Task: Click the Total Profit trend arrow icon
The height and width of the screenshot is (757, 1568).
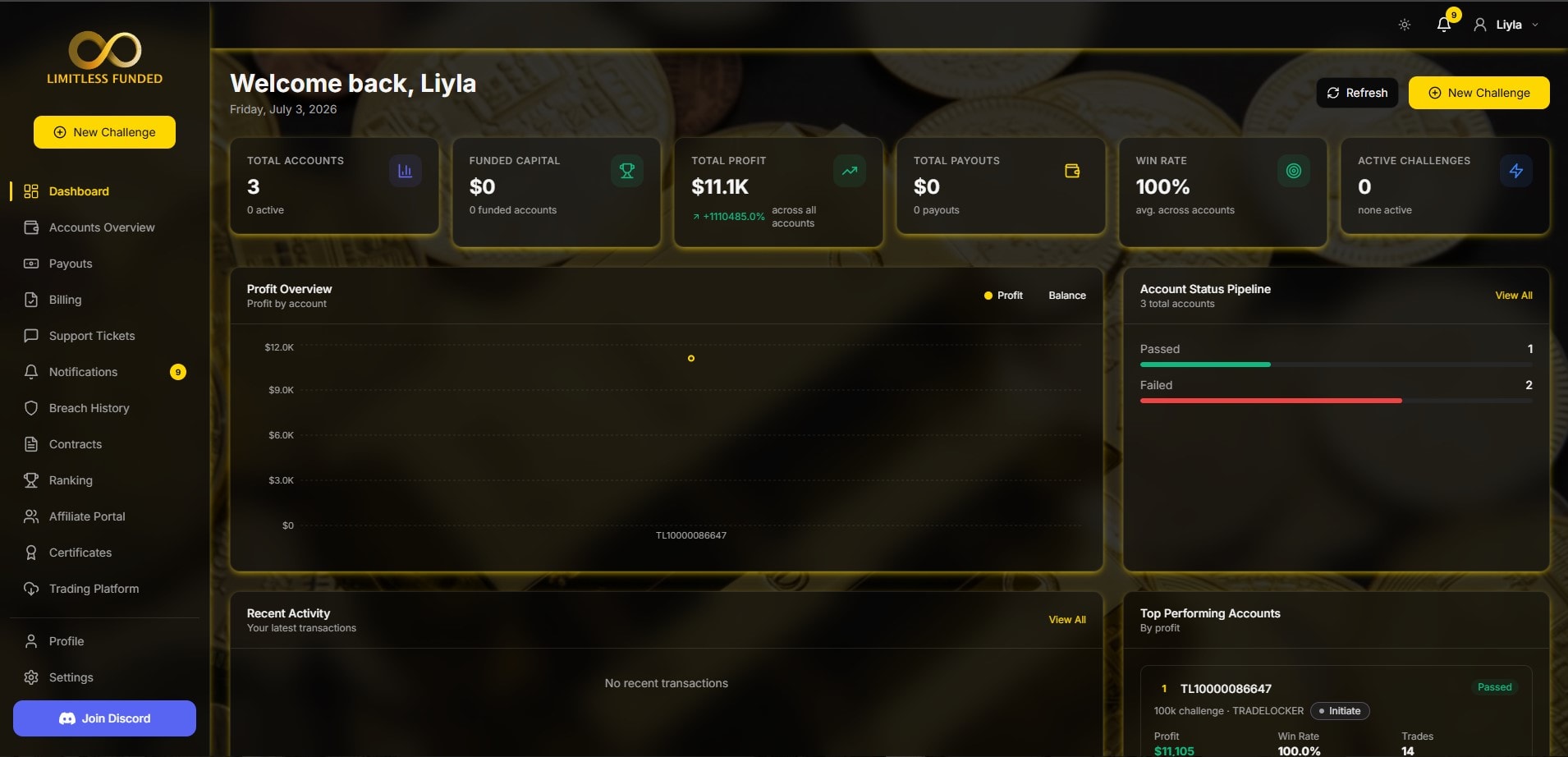Action: coord(850,171)
